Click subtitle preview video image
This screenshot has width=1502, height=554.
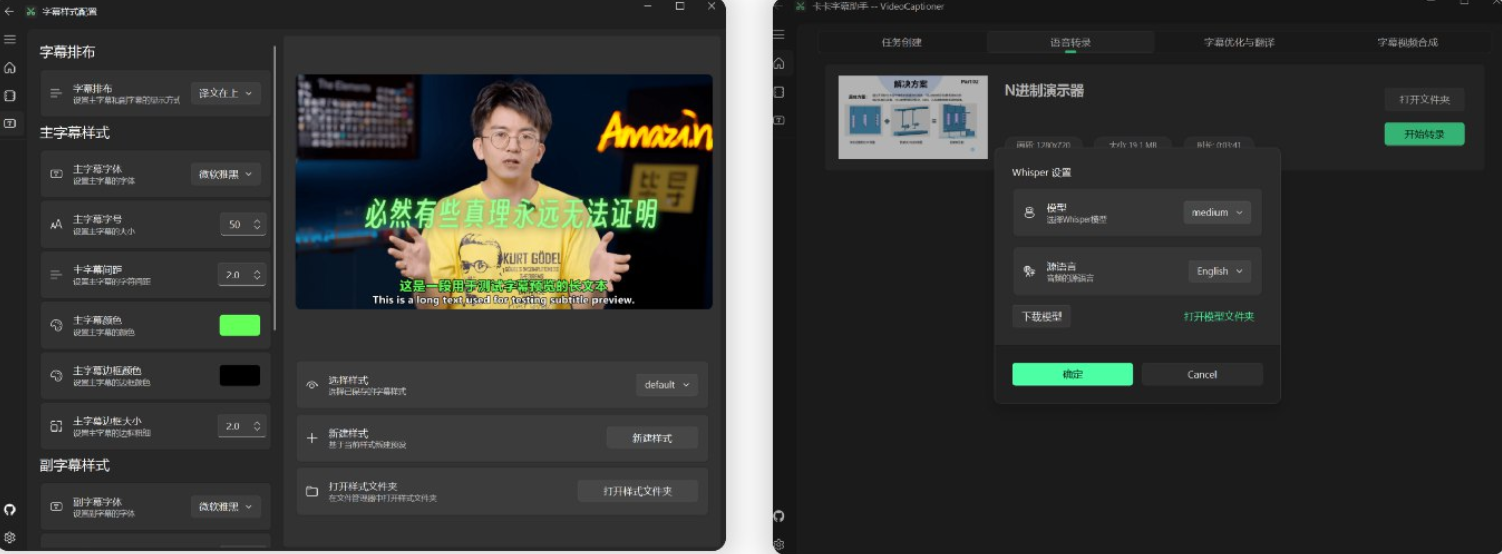504,191
